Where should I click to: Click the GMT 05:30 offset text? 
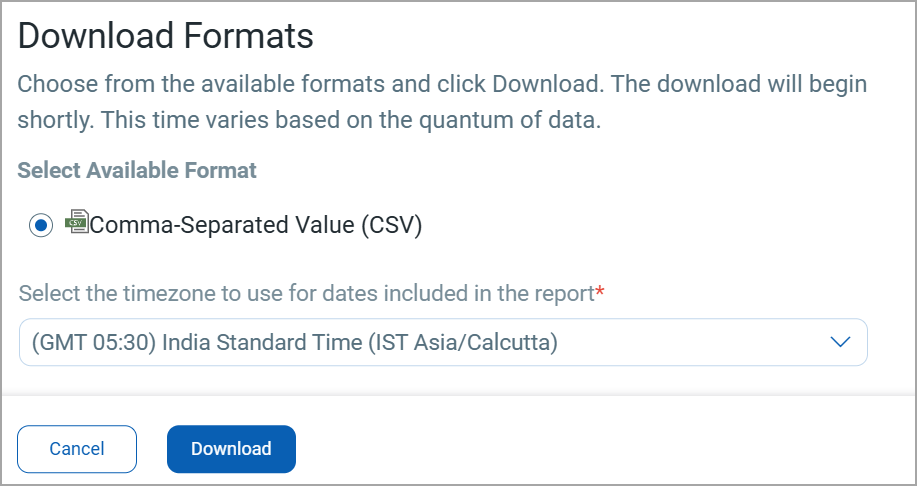[x=94, y=342]
